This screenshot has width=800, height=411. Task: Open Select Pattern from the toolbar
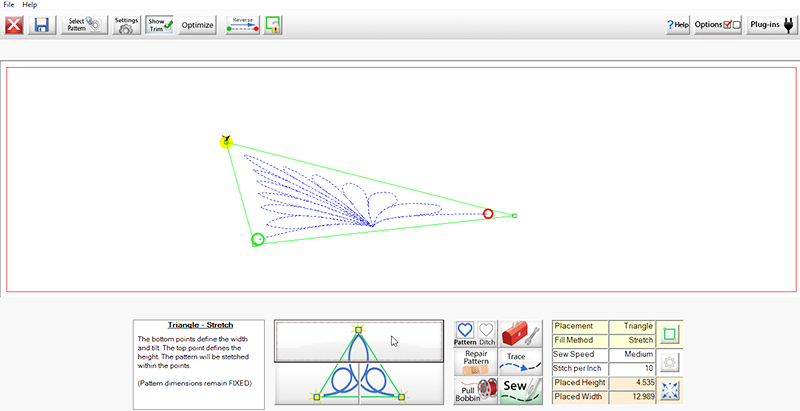click(84, 25)
